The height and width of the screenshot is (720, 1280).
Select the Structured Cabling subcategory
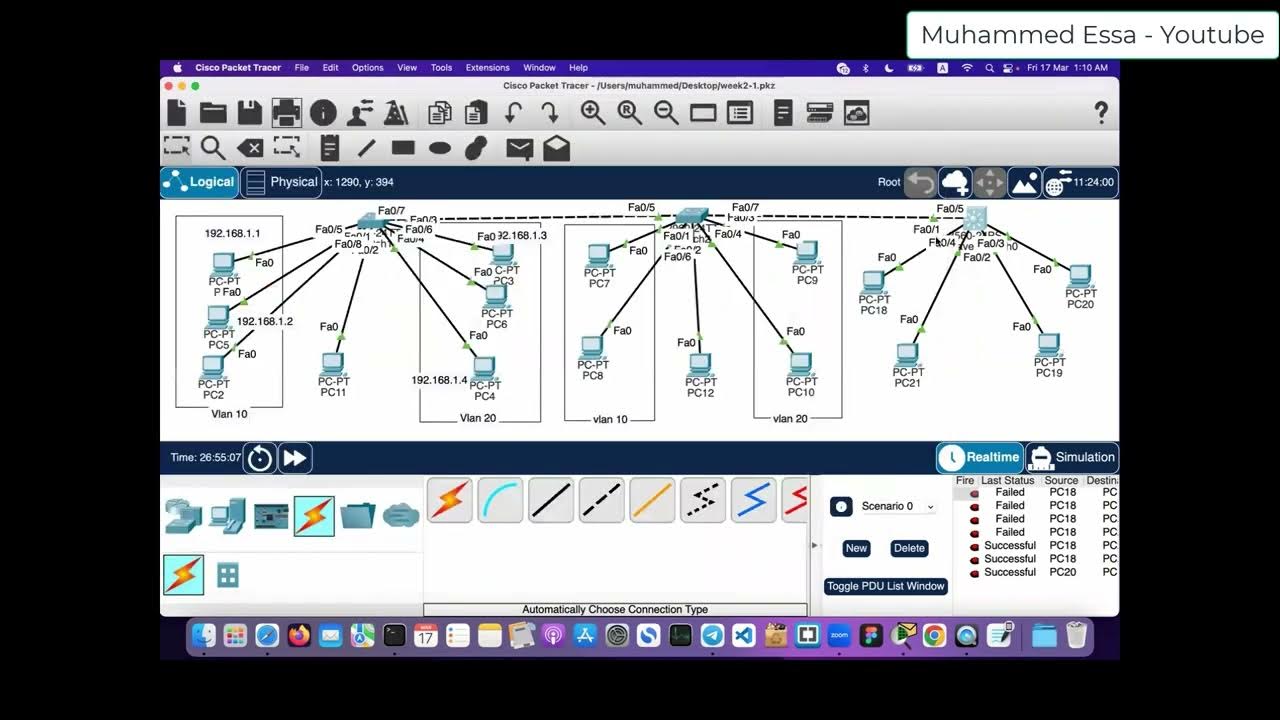tap(228, 575)
